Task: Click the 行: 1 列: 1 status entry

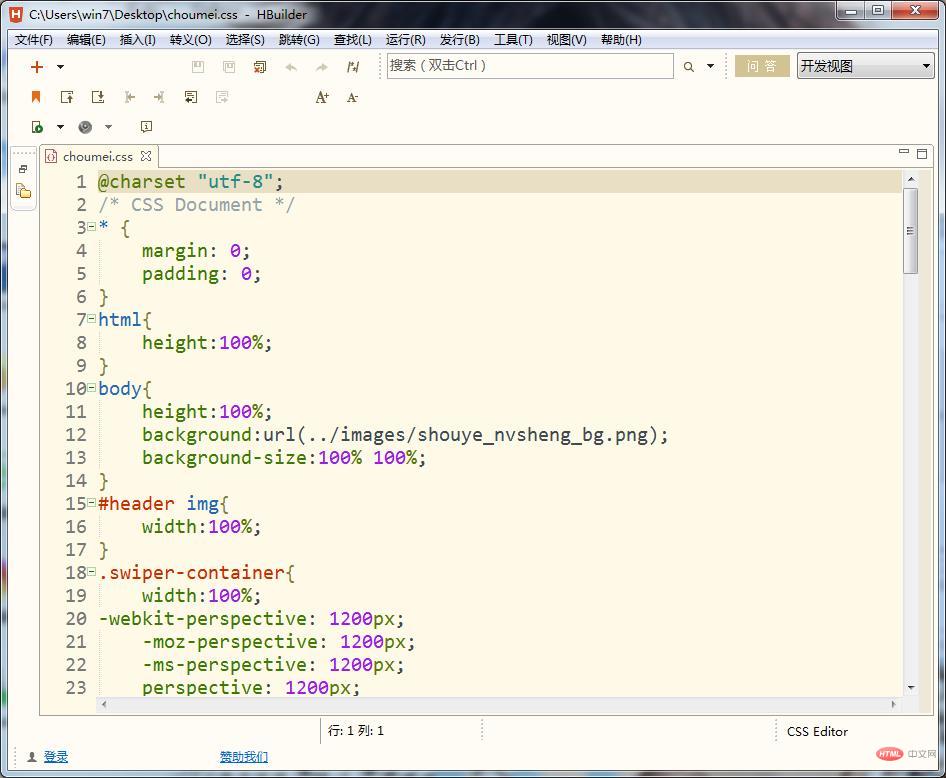Action: coord(356,731)
